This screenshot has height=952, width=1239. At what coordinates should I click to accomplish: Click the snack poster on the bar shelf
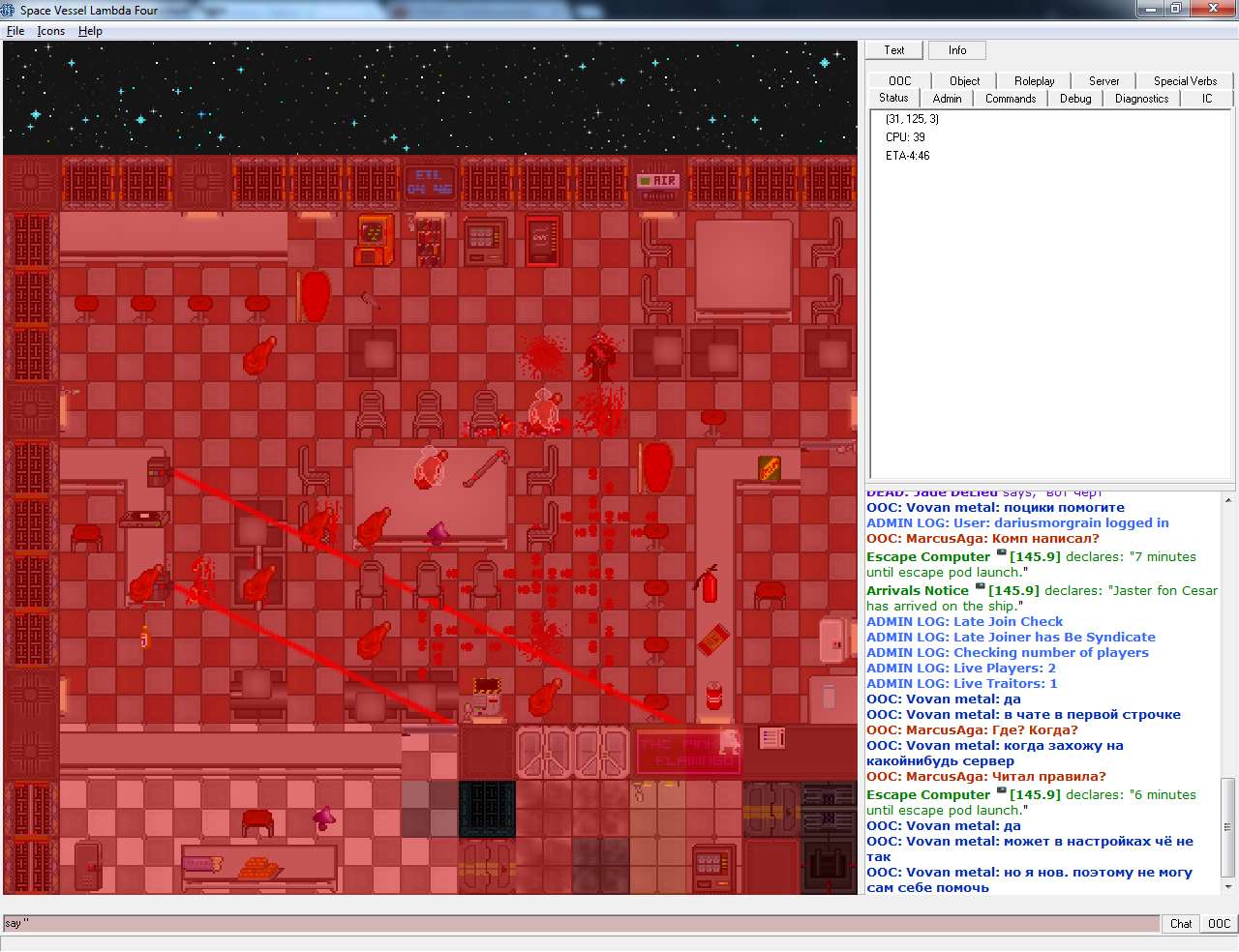(x=770, y=468)
